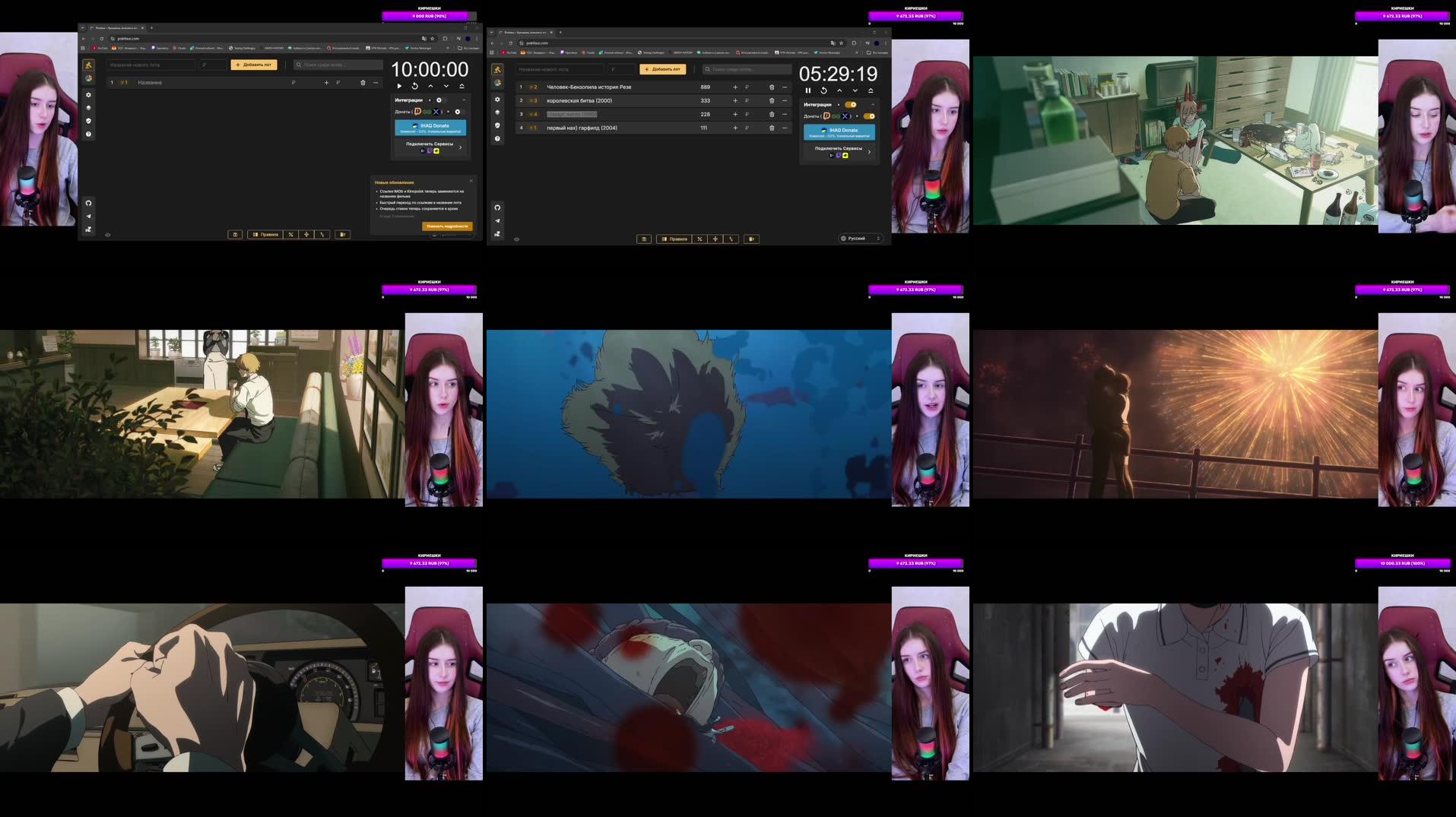Disable Донаты switch in 05:29:19 window
This screenshot has width=1456, height=817.
point(869,116)
